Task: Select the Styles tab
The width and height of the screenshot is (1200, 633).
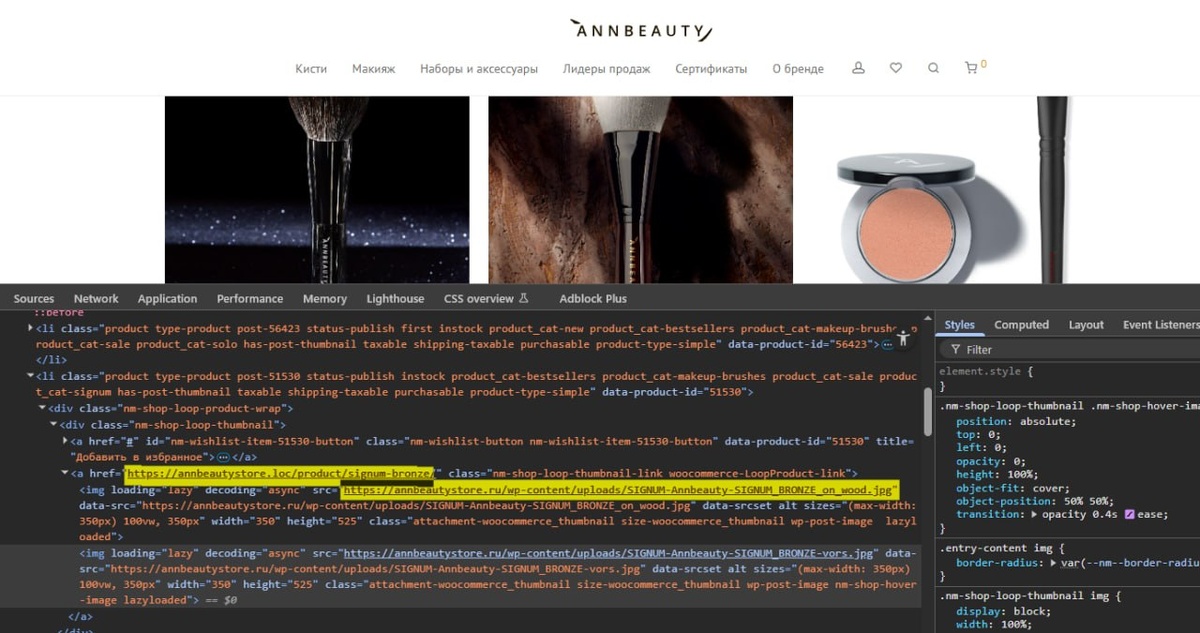Action: (x=960, y=325)
